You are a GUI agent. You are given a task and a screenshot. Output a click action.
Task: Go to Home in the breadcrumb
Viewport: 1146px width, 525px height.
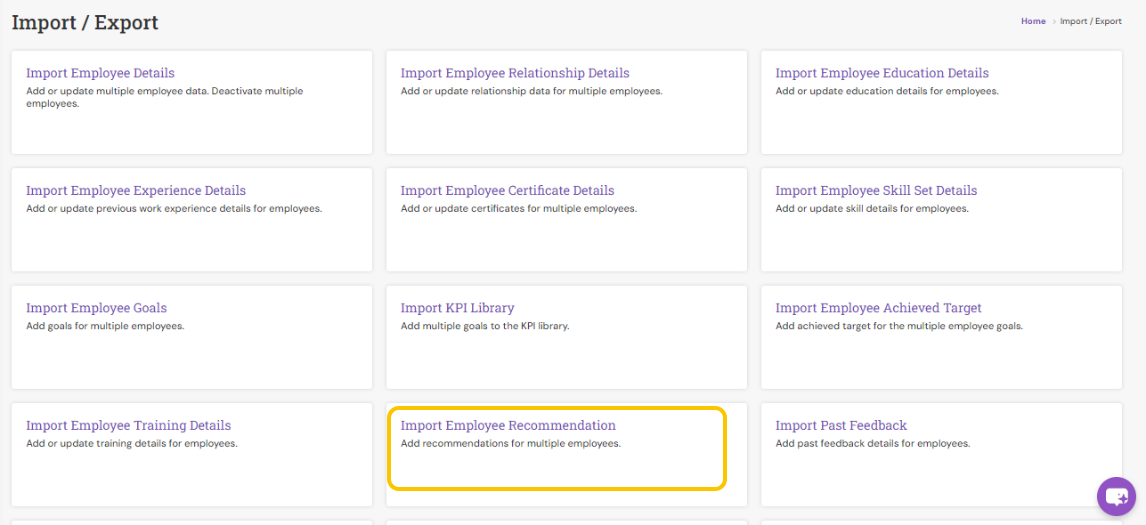click(x=1033, y=21)
